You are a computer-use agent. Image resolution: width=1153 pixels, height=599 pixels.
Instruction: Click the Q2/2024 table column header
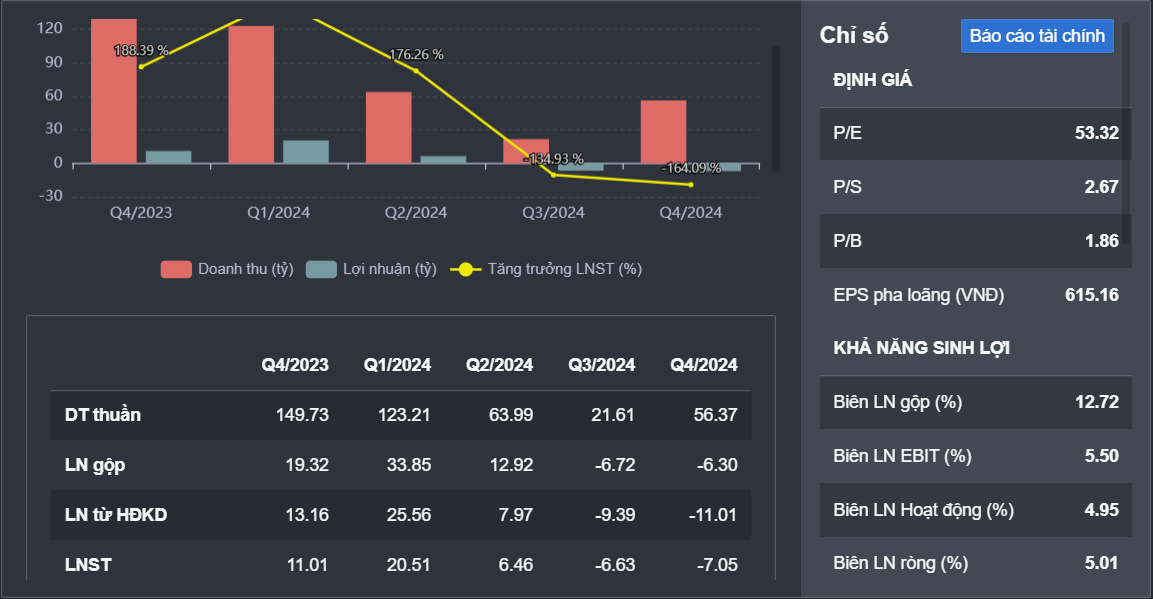(499, 365)
